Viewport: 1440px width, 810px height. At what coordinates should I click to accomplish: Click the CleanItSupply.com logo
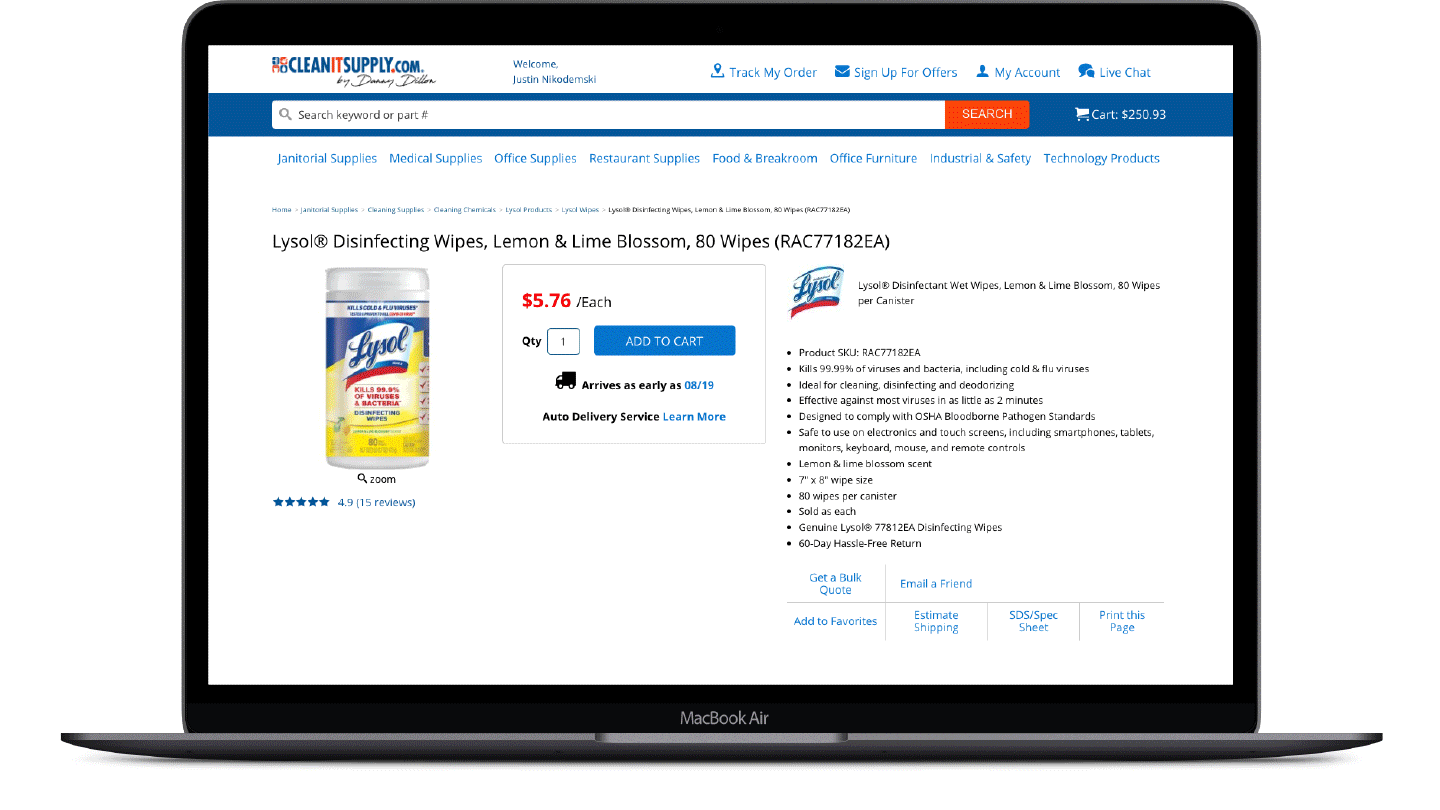(x=354, y=71)
